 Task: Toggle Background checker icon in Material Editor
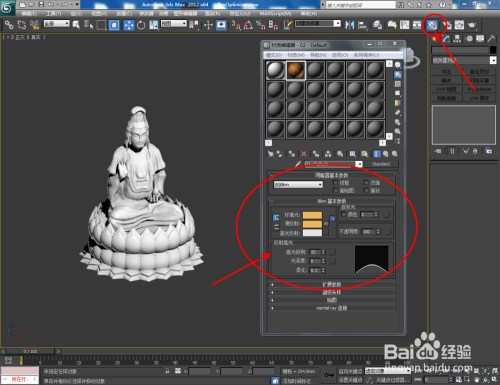[398, 84]
